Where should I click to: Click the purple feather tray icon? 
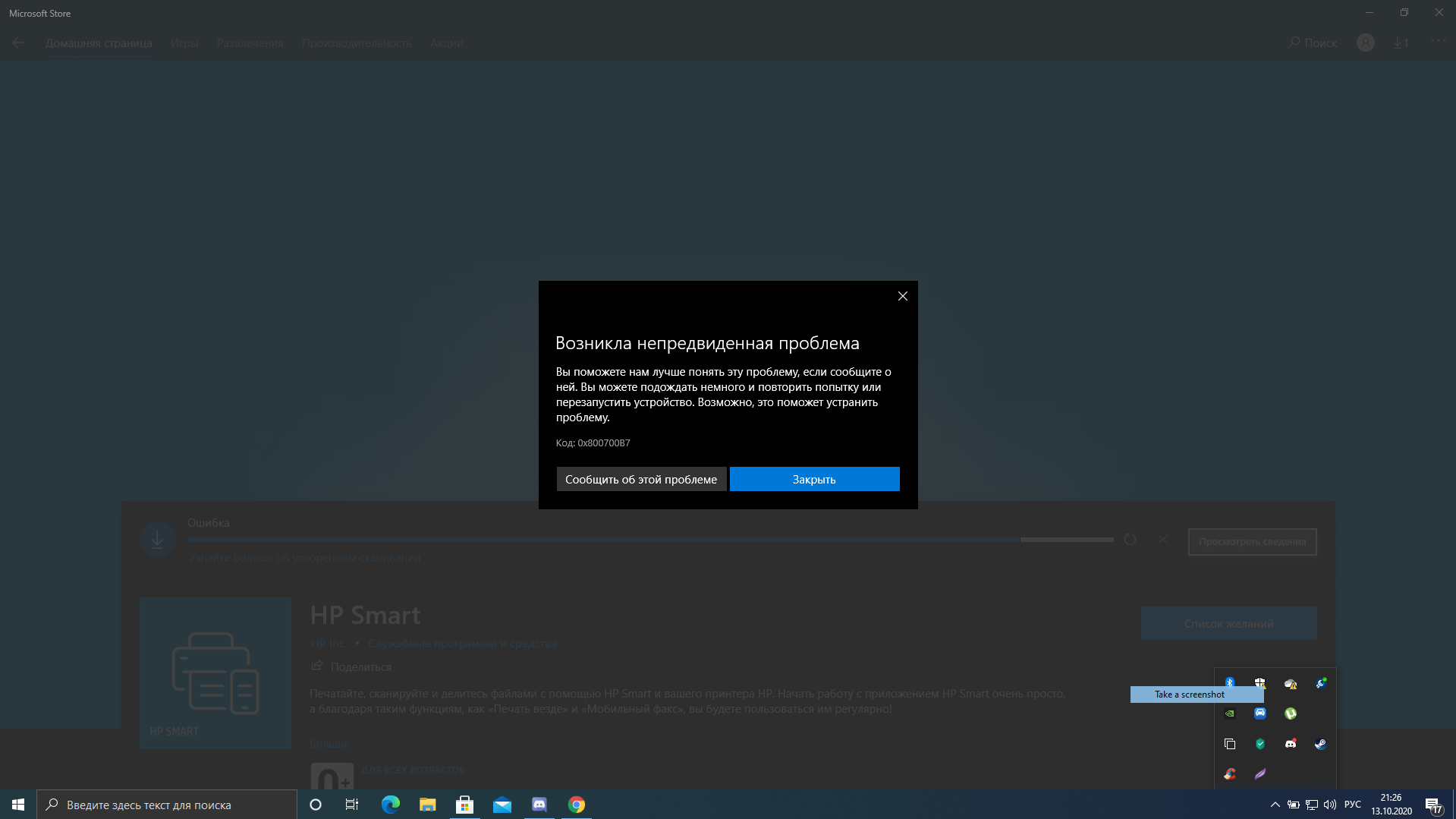tap(1260, 774)
